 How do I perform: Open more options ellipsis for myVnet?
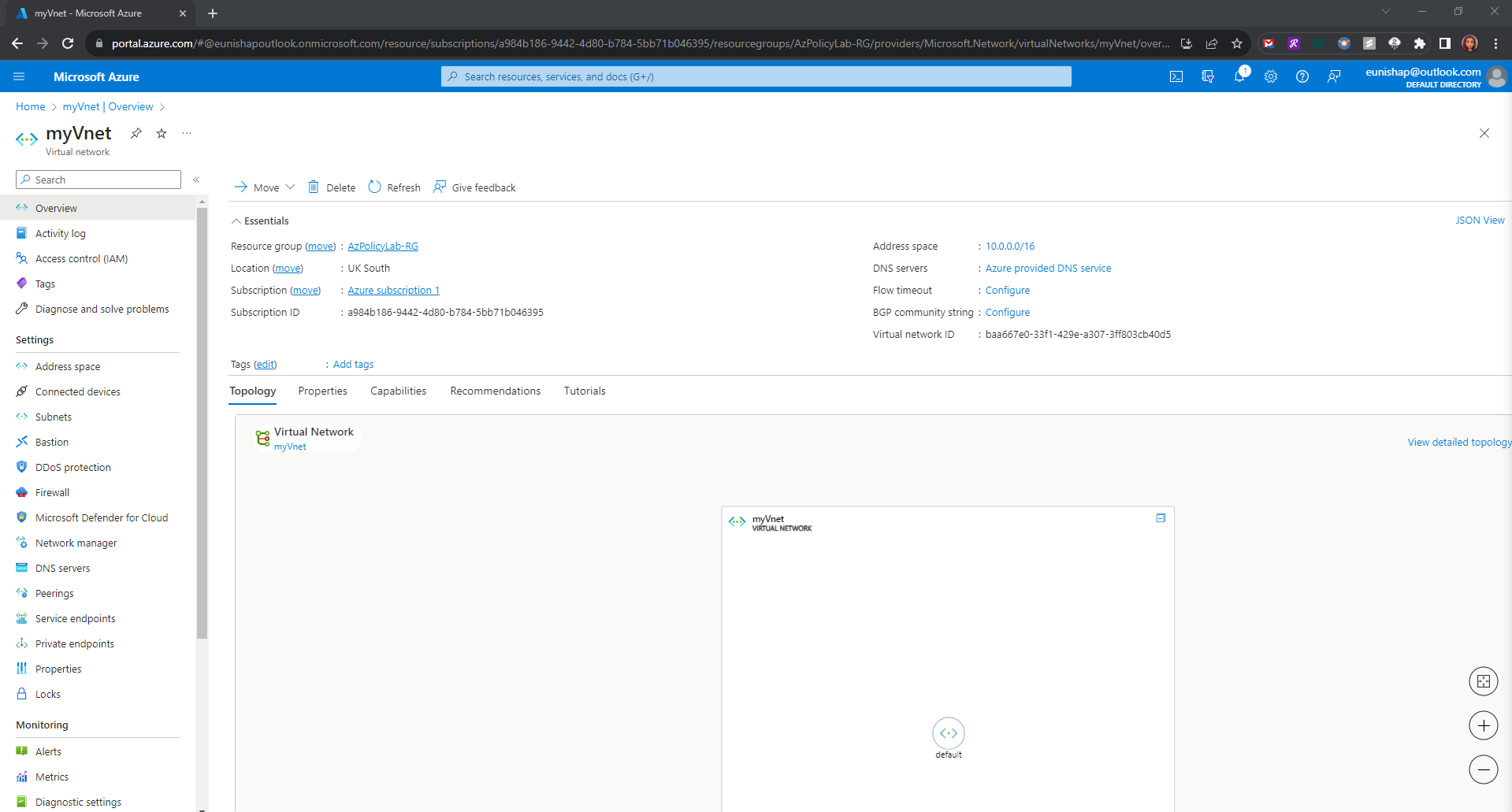point(187,133)
